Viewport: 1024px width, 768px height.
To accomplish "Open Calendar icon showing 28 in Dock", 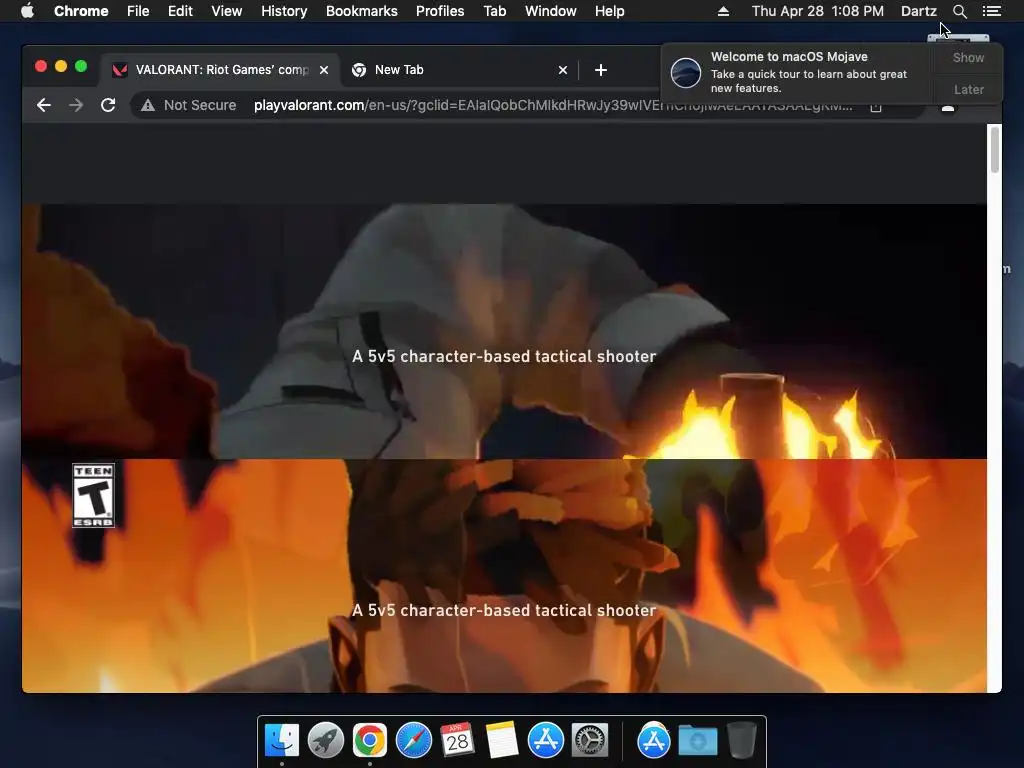I will (x=457, y=740).
